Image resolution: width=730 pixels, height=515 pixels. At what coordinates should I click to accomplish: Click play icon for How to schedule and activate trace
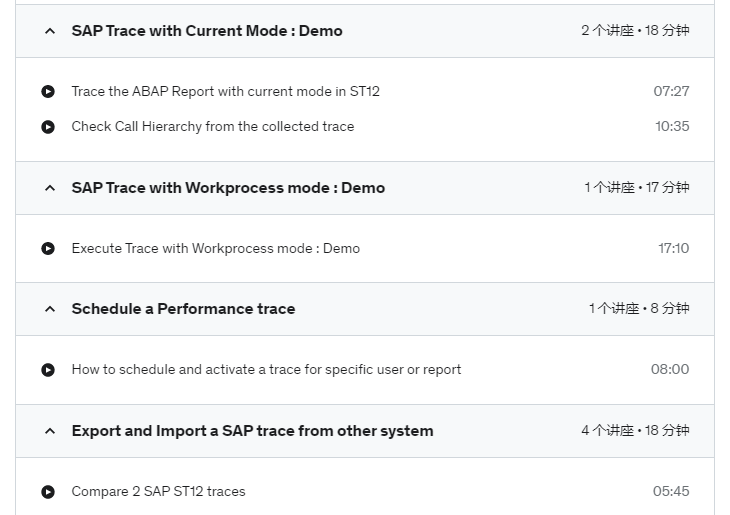[48, 370]
